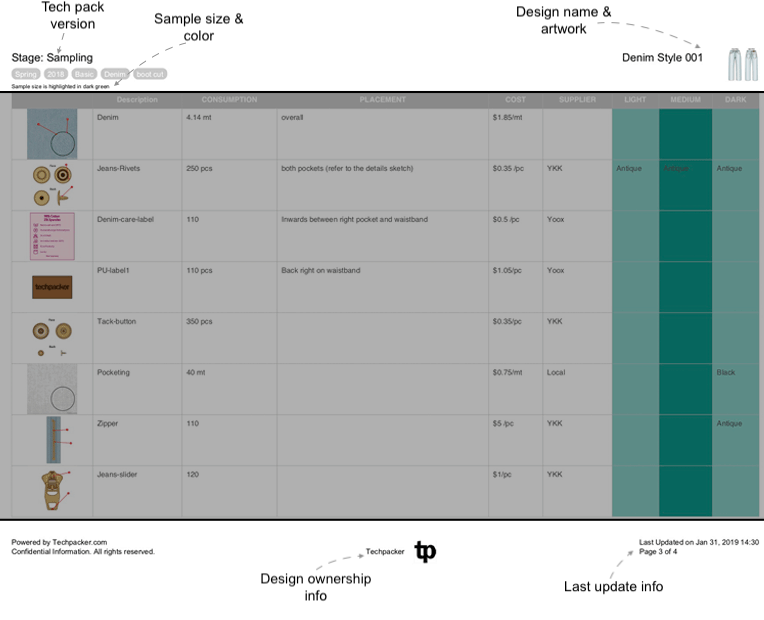Click the DARK colorway column header
This screenshot has width=764, height=620.
tap(735, 99)
